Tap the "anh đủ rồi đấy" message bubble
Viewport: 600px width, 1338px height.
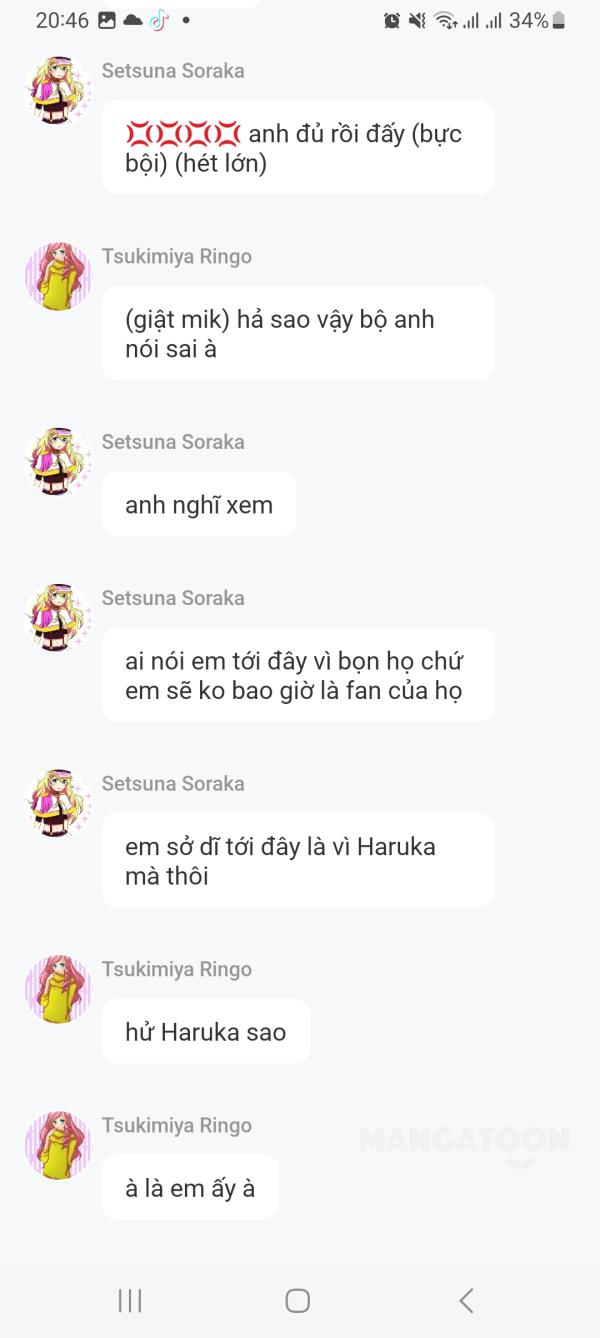(298, 147)
